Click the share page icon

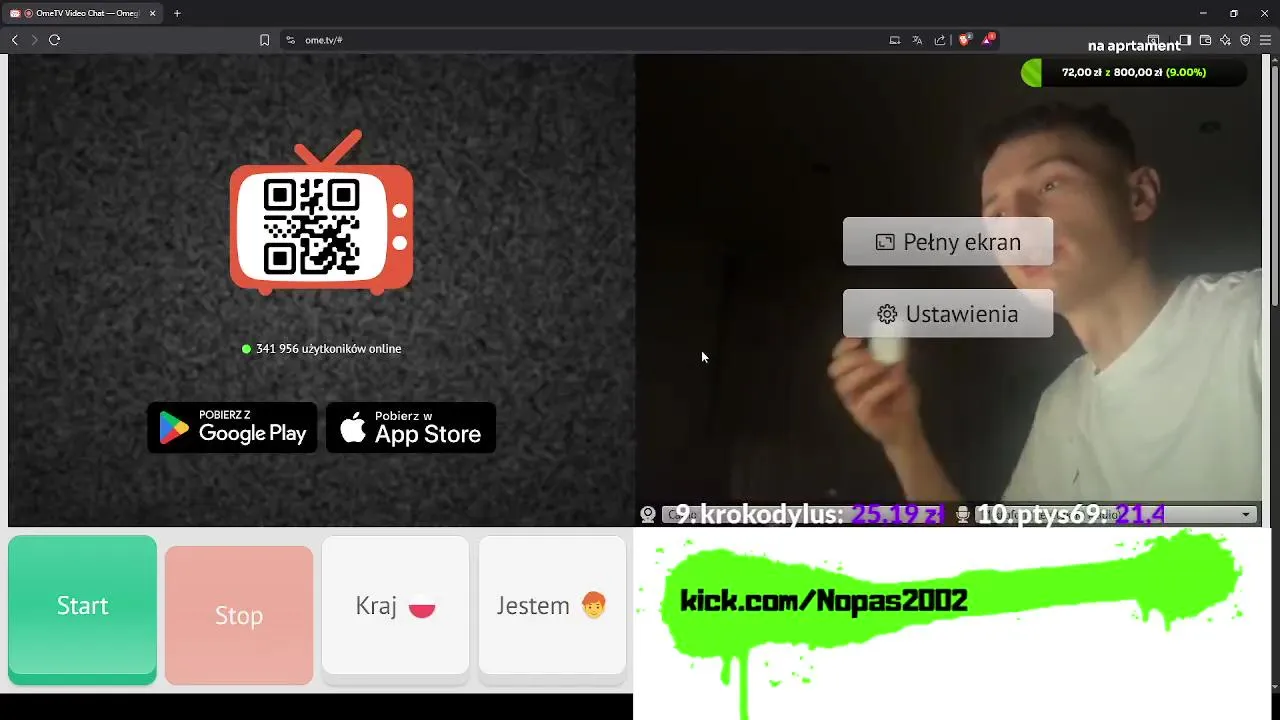[x=940, y=40]
